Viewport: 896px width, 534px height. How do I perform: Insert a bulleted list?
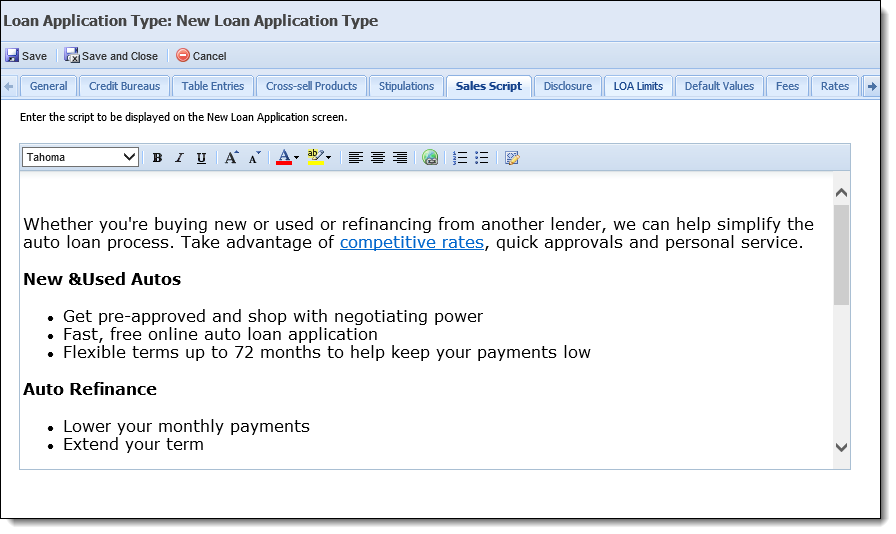[482, 158]
